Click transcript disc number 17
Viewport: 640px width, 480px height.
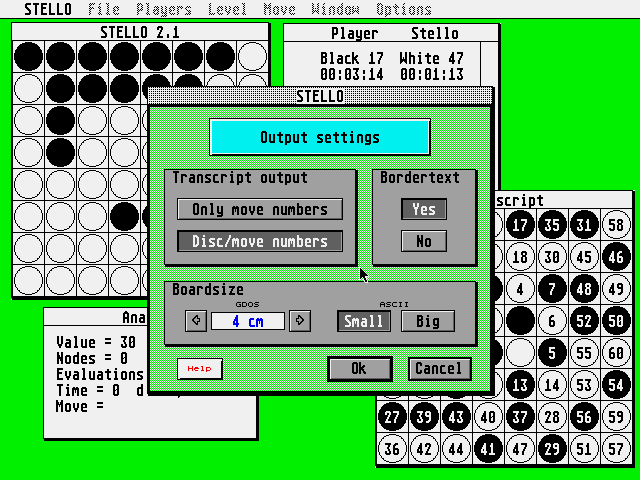520,225
